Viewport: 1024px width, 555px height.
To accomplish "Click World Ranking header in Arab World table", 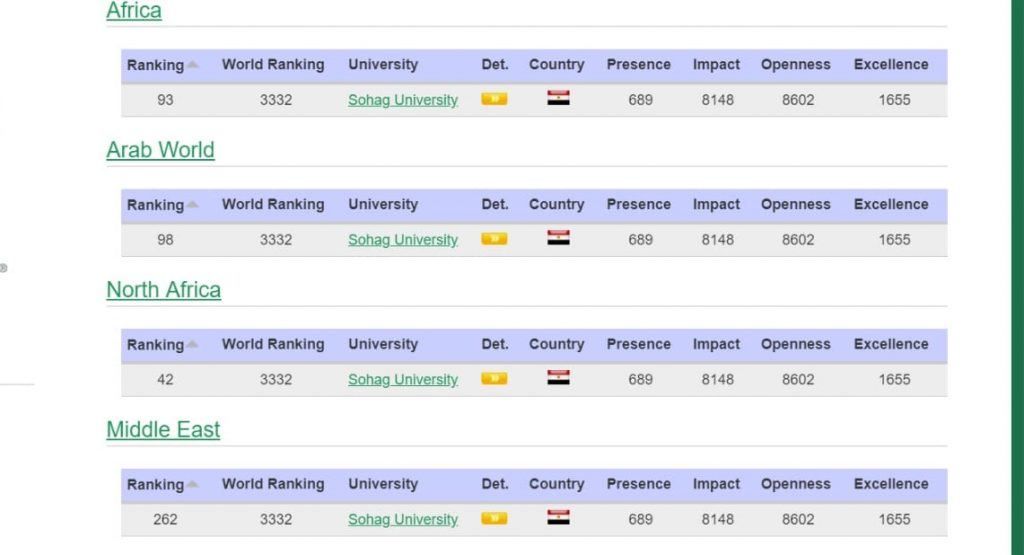I will pyautogui.click(x=273, y=204).
